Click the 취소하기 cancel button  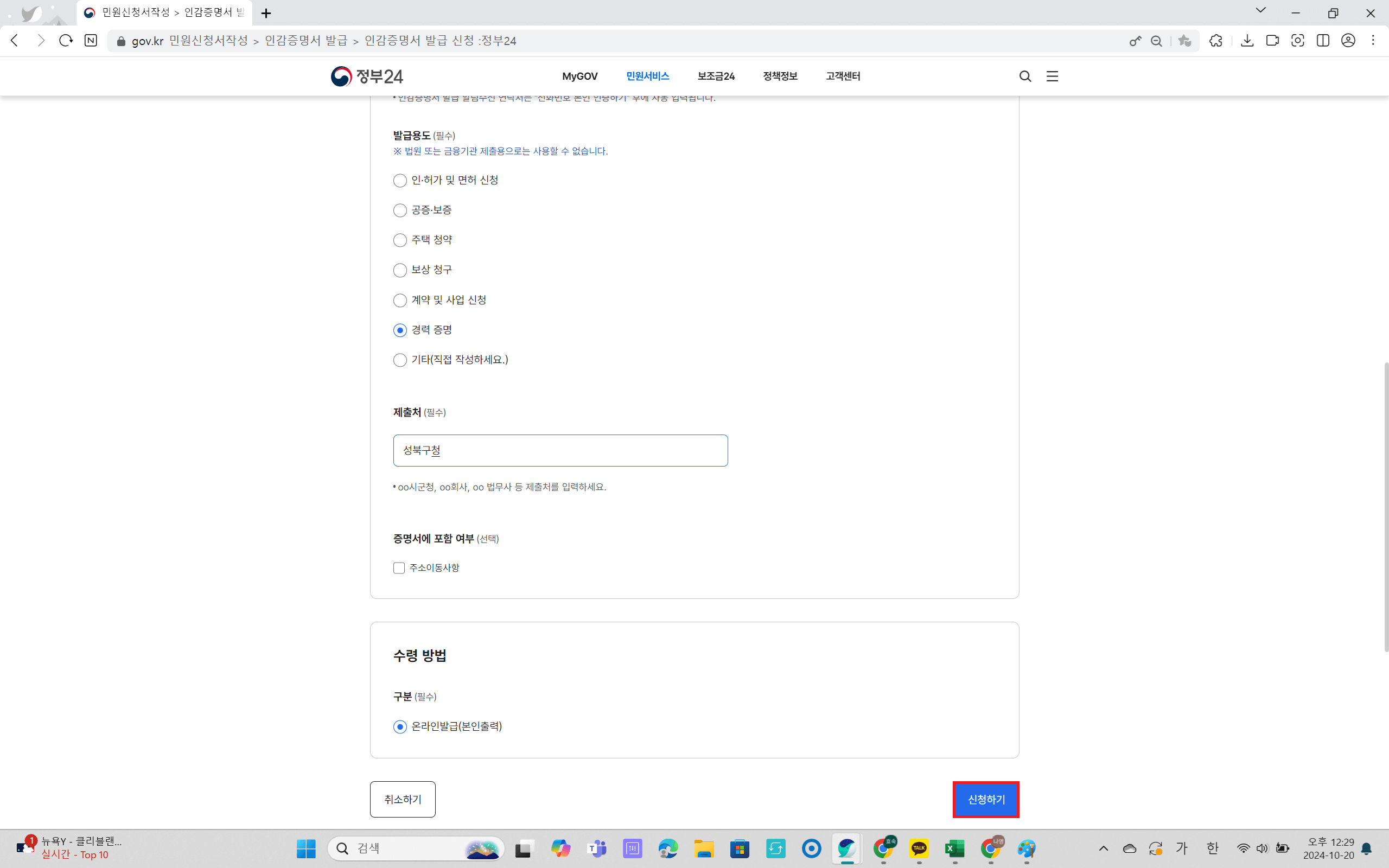(x=403, y=799)
